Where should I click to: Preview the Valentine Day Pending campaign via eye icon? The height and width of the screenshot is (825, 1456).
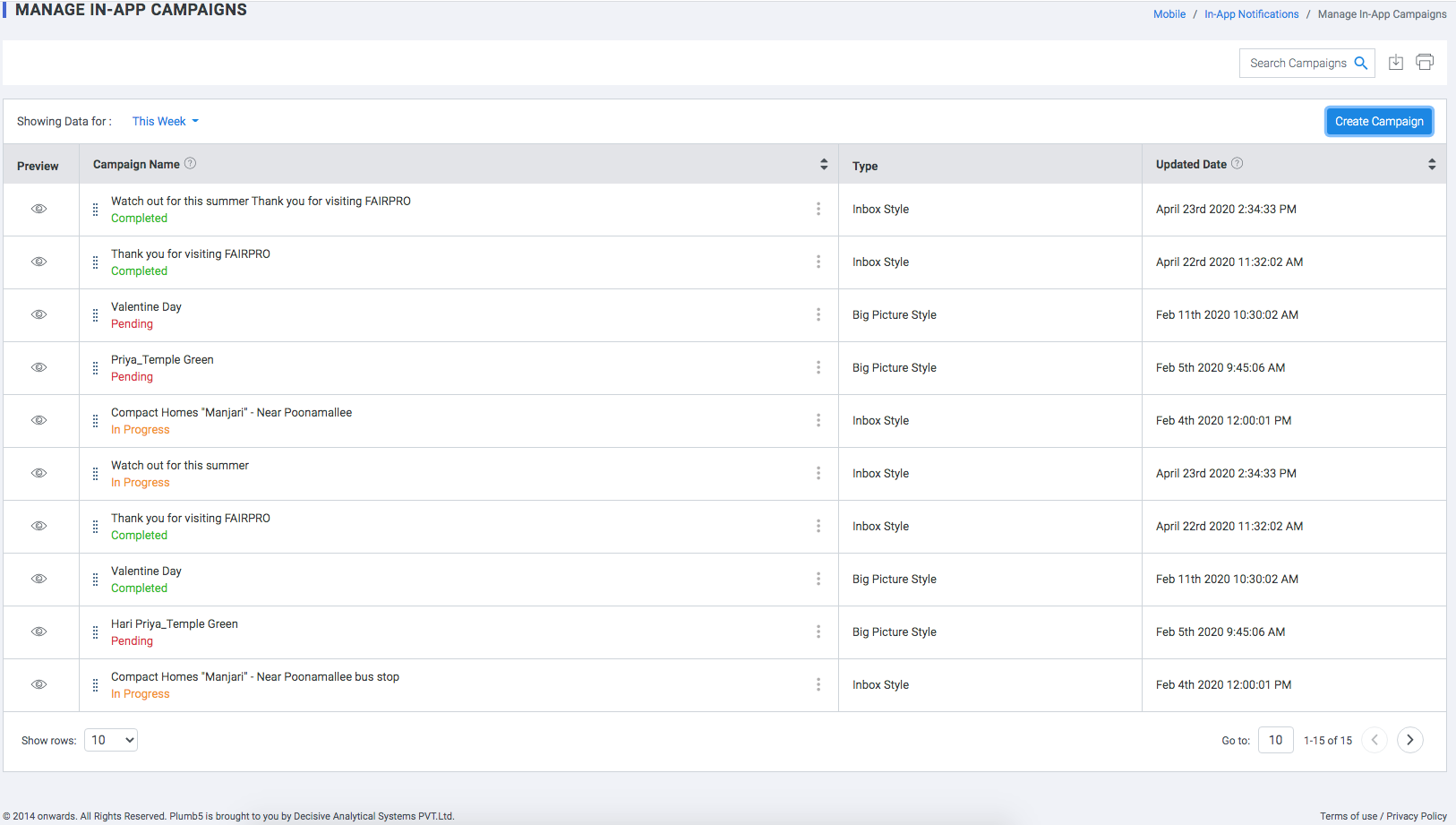point(39,314)
